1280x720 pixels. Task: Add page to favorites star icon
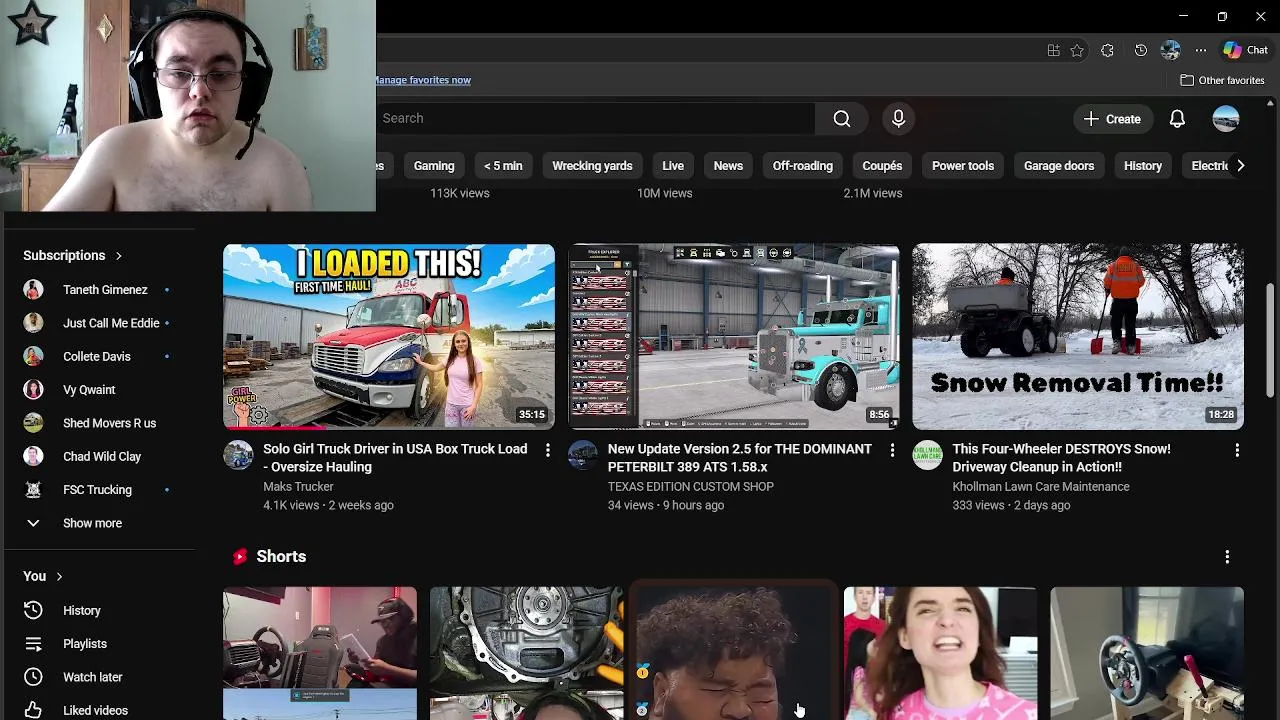coord(1077,50)
